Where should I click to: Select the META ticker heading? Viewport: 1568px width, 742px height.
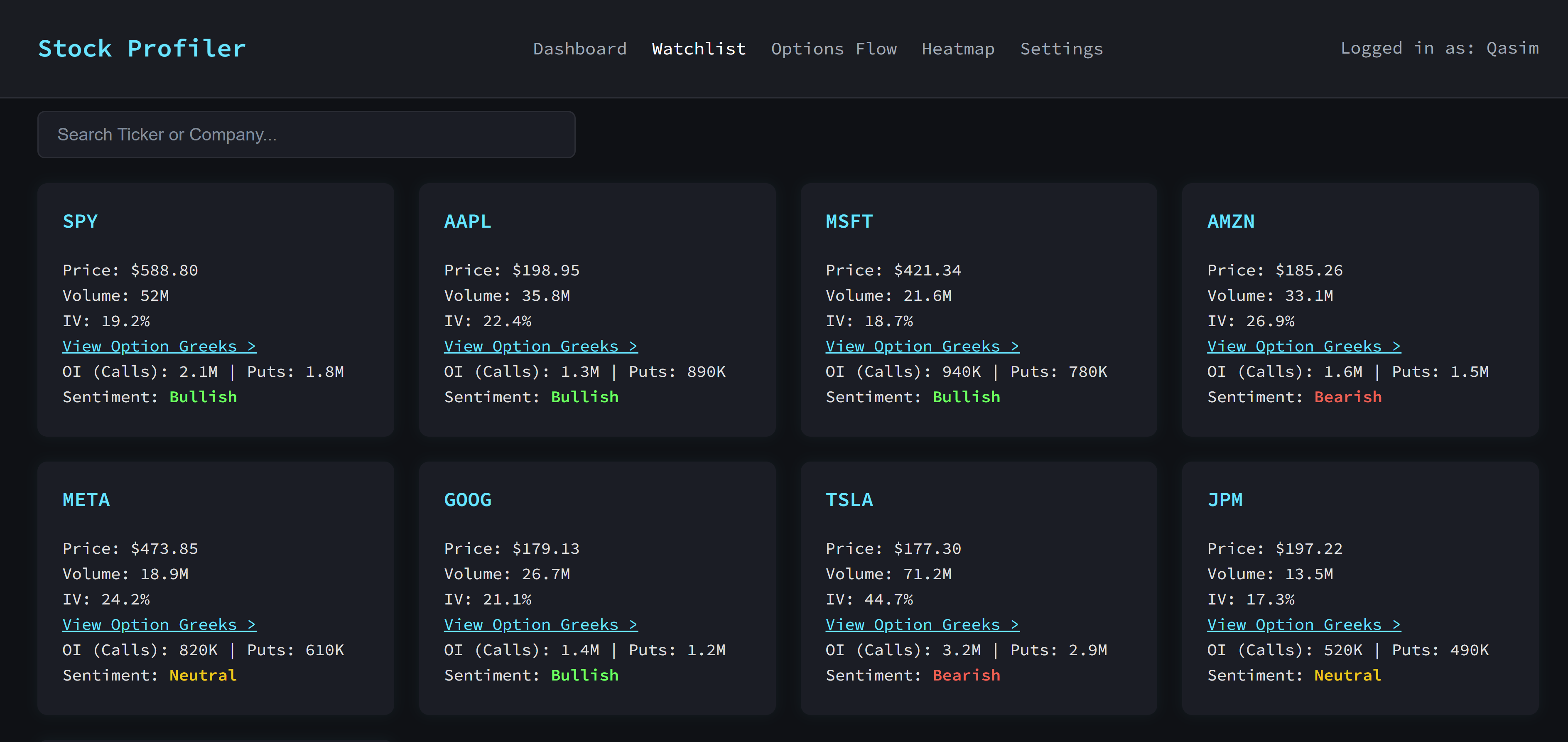[86, 500]
